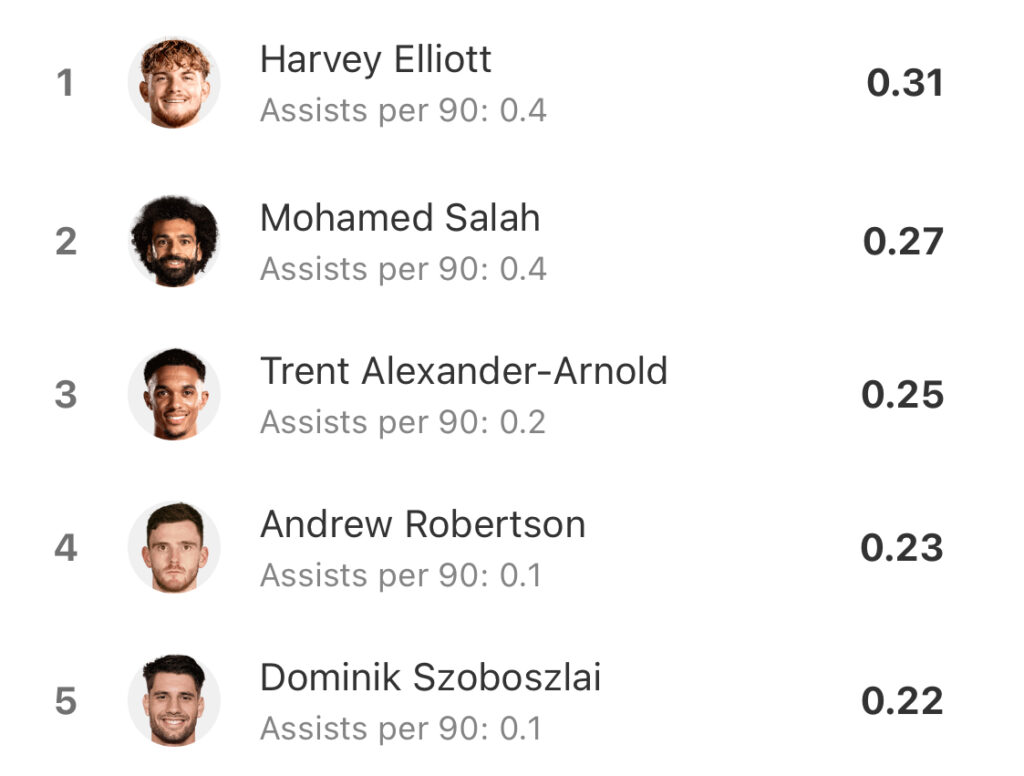The image size is (1024, 776).
Task: Open Dominik Szoboszlai's player avatar
Action: coord(174,700)
